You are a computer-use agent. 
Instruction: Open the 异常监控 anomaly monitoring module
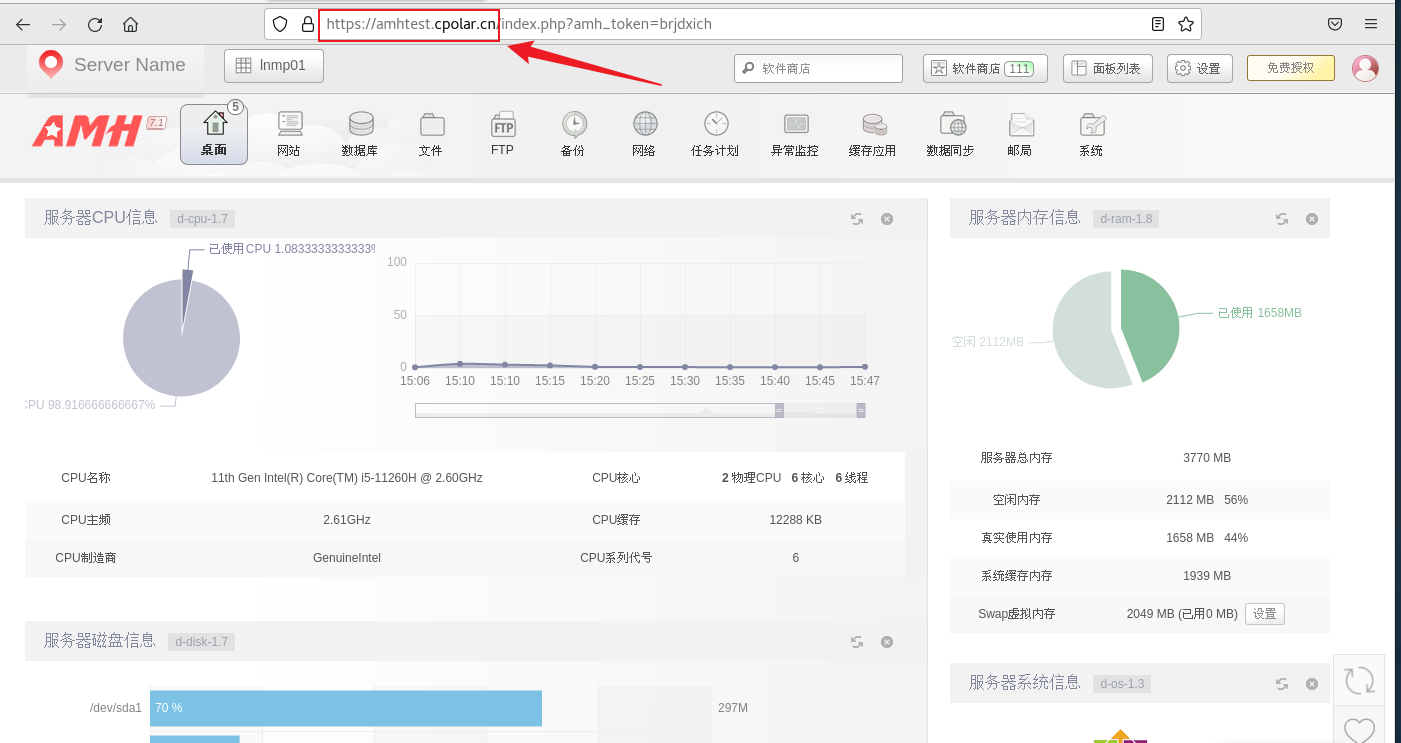pos(795,134)
